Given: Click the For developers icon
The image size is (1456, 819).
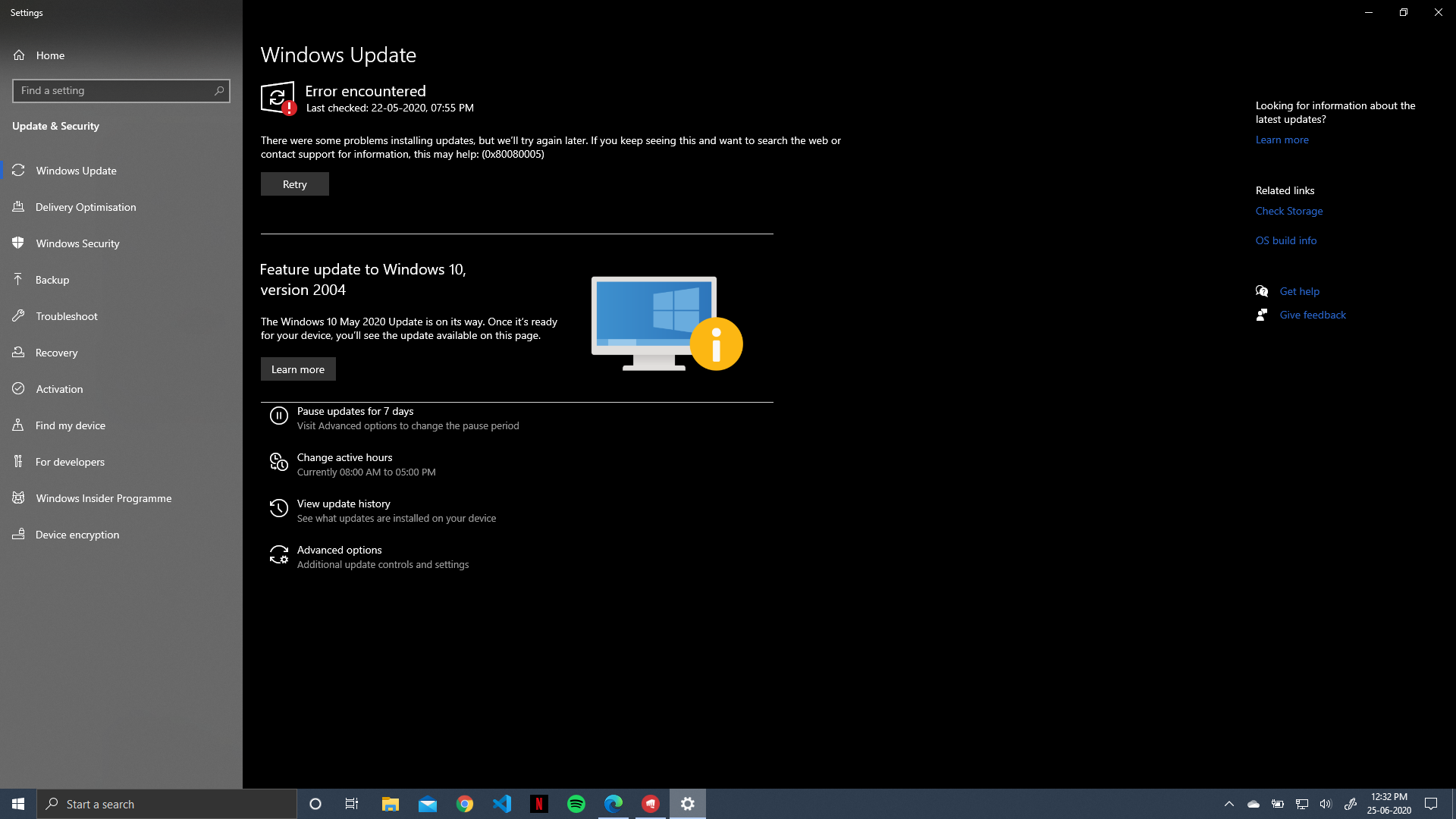Looking at the screenshot, I should [19, 462].
